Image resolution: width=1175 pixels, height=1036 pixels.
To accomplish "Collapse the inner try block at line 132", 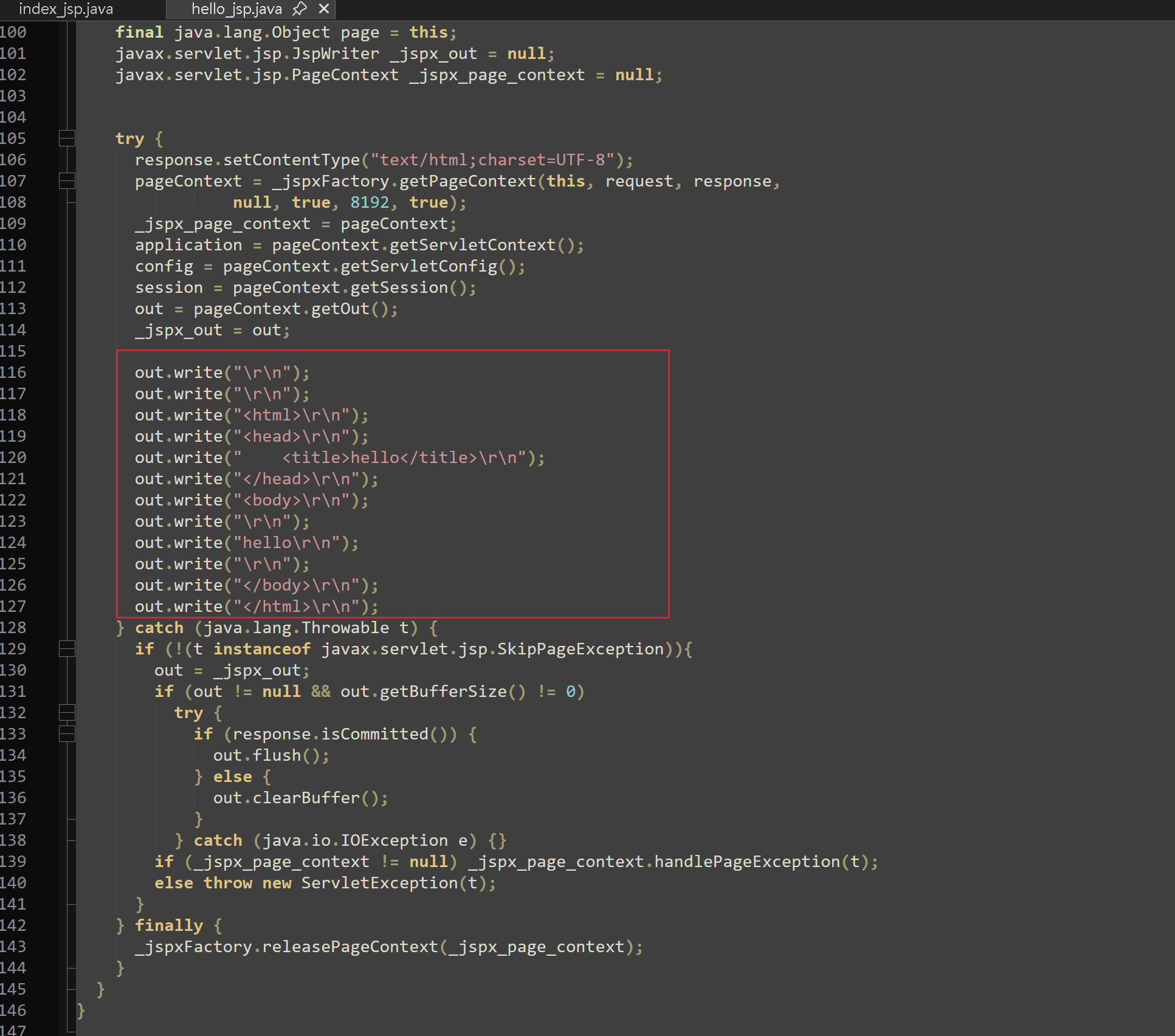I will point(67,713).
